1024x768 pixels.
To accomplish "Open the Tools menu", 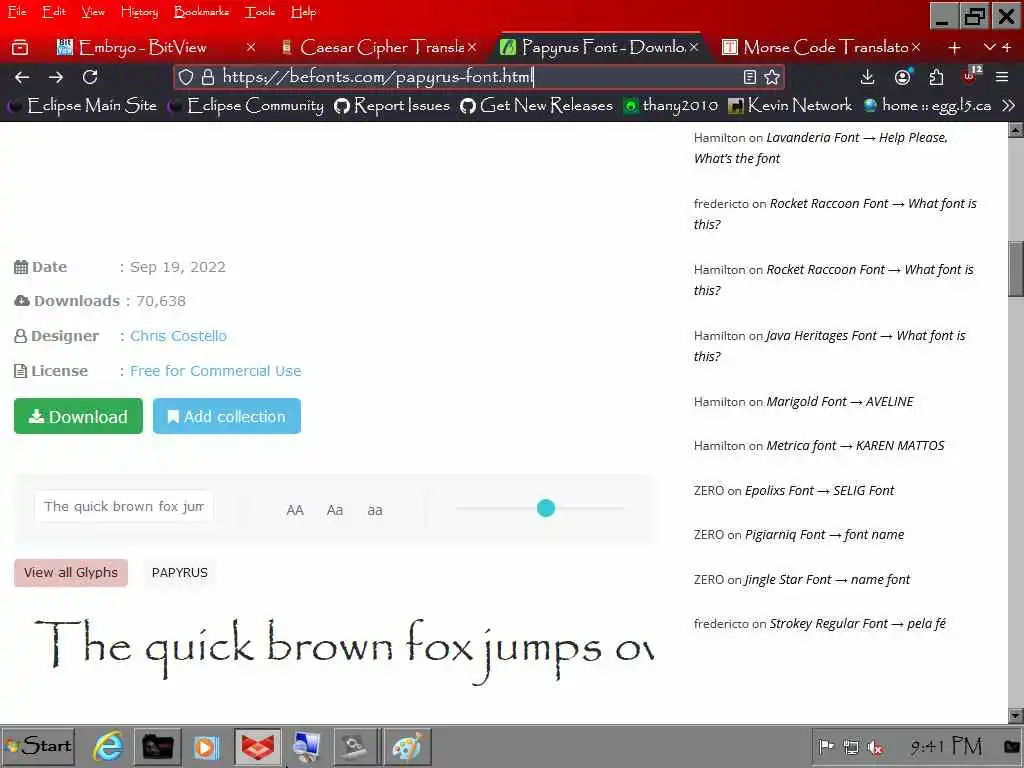I will coord(260,12).
